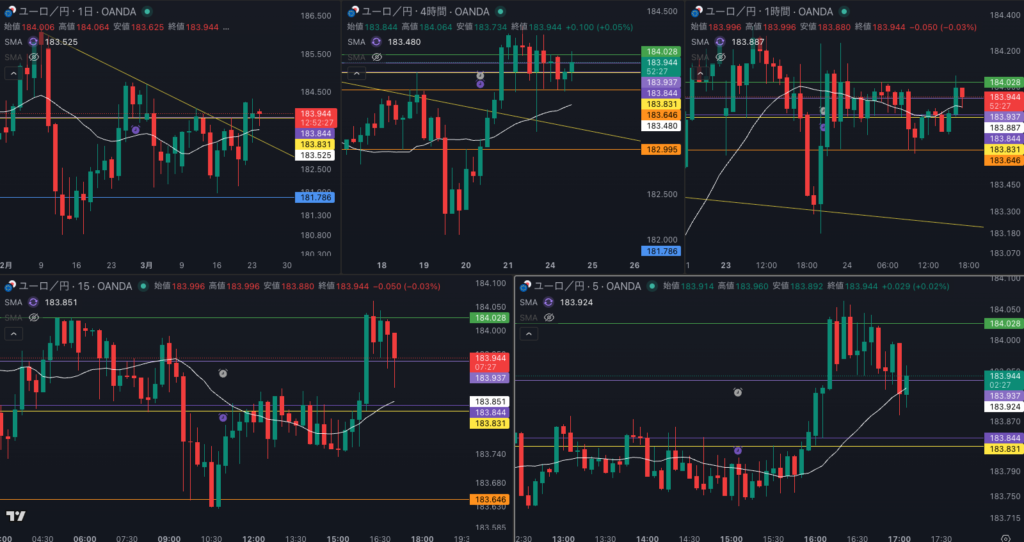
Task: Click the TradingView logo in the 15-minute chart
Action: [x=15, y=516]
